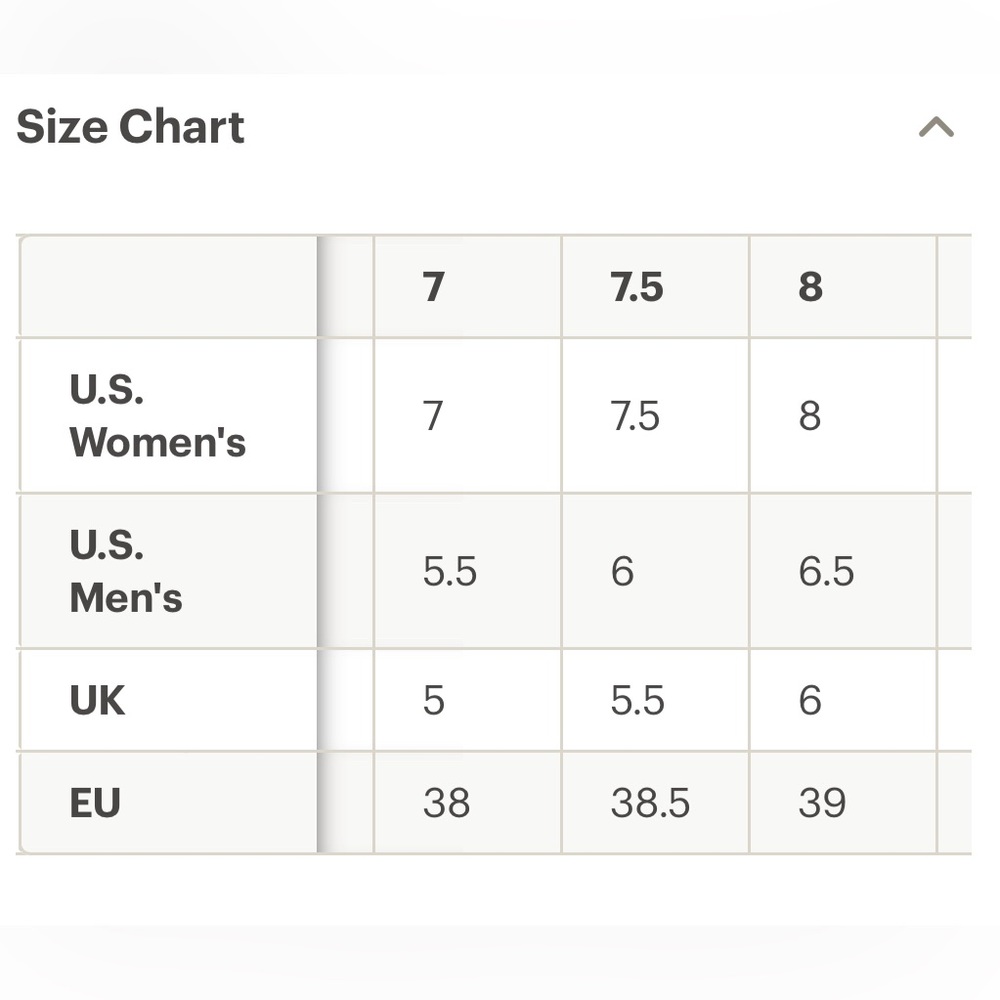This screenshot has width=1000, height=1000.
Task: Select the size 7 column header
Action: (x=467, y=286)
